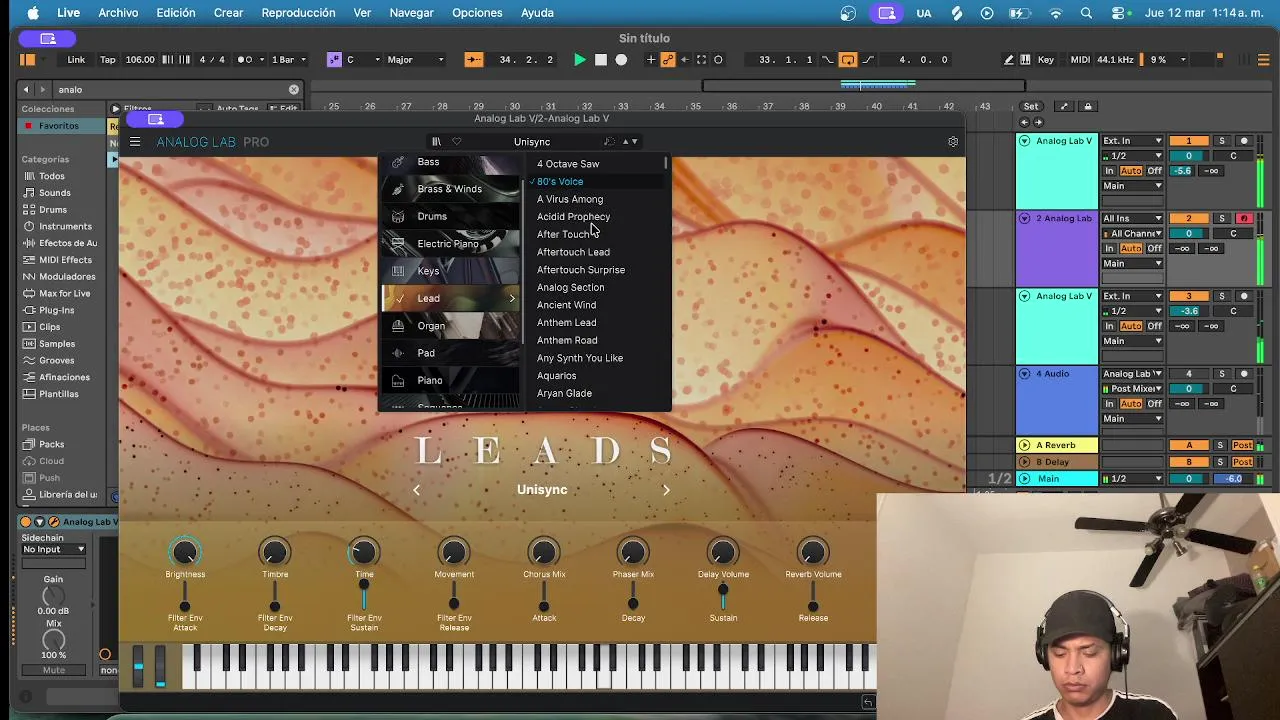
Task: Toggle the metronome in the transport bar
Action: pyautogui.click(x=246, y=60)
